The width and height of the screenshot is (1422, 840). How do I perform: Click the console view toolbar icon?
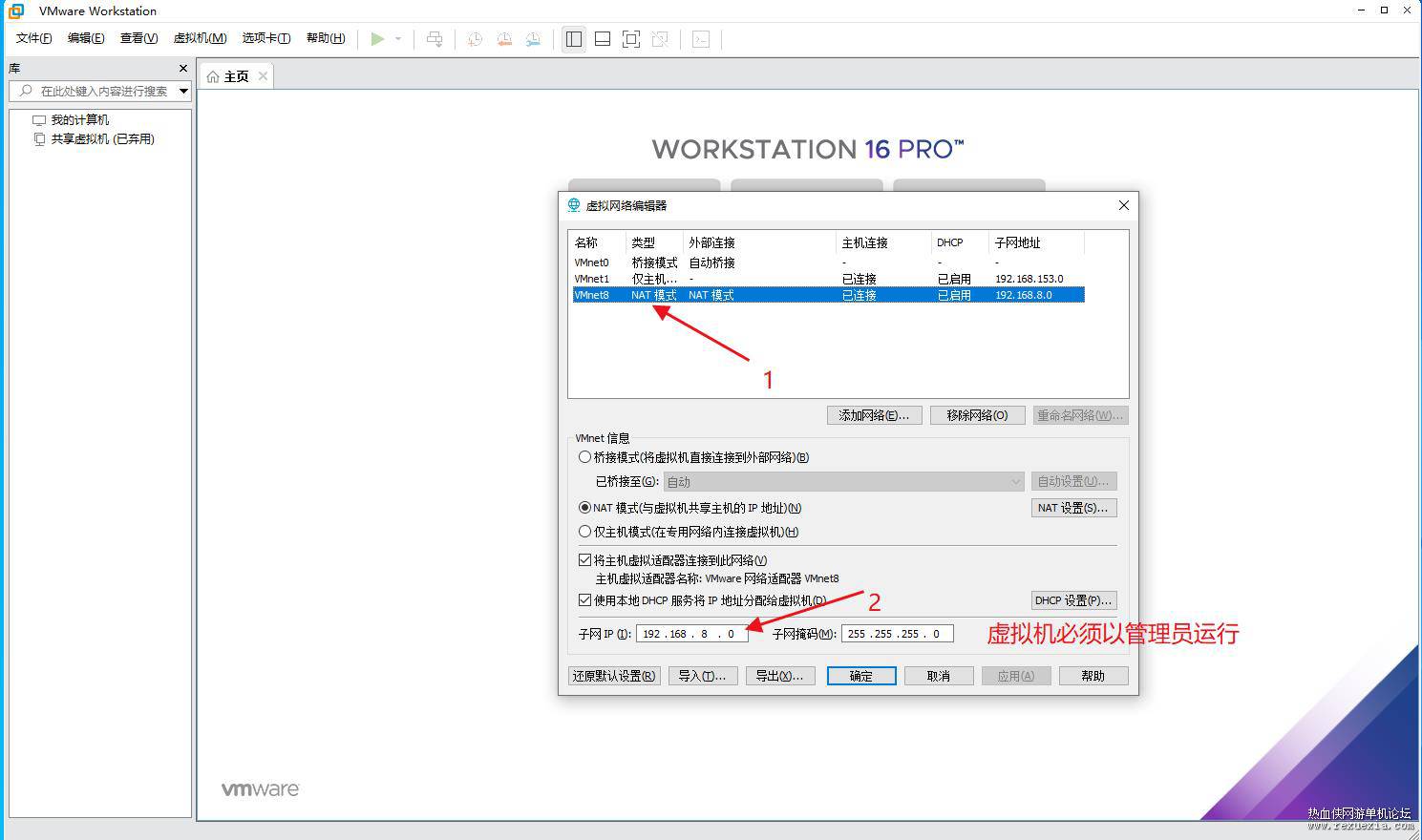[x=701, y=39]
